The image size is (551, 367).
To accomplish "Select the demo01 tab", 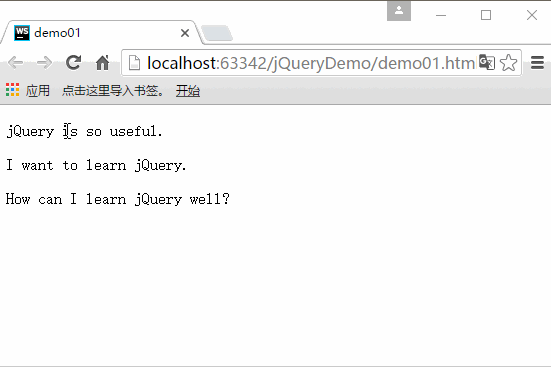I will point(101,33).
